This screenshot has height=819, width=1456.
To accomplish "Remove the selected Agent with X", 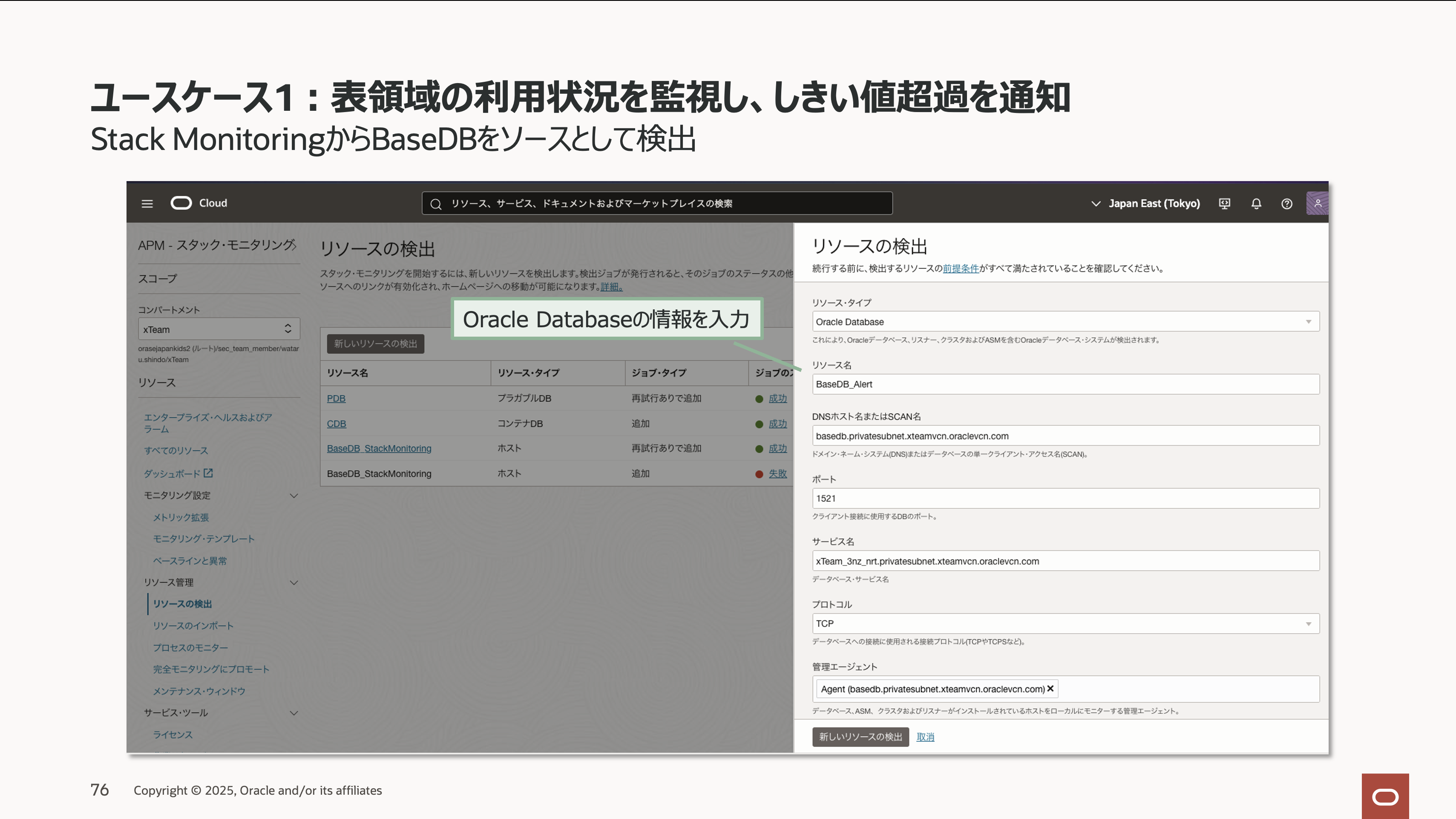I will coord(1050,689).
